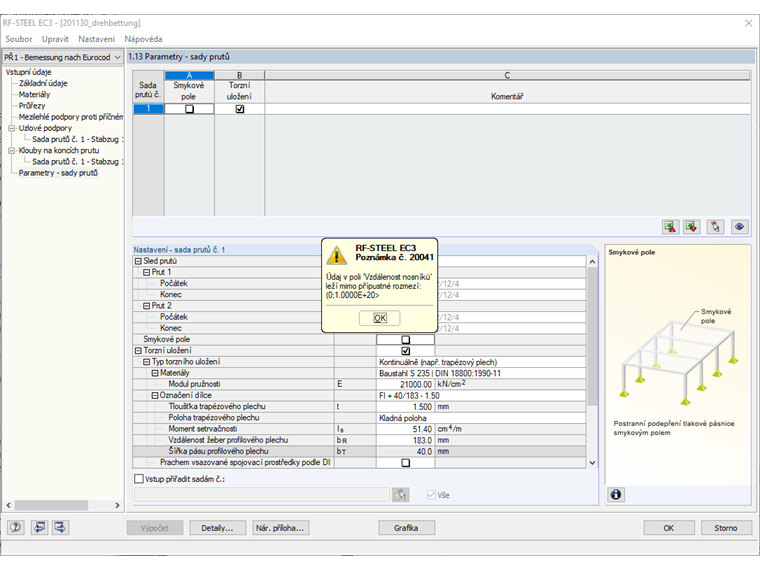Click the Komentář cell of row 1
Screen dimensions: 760x570
[507, 109]
